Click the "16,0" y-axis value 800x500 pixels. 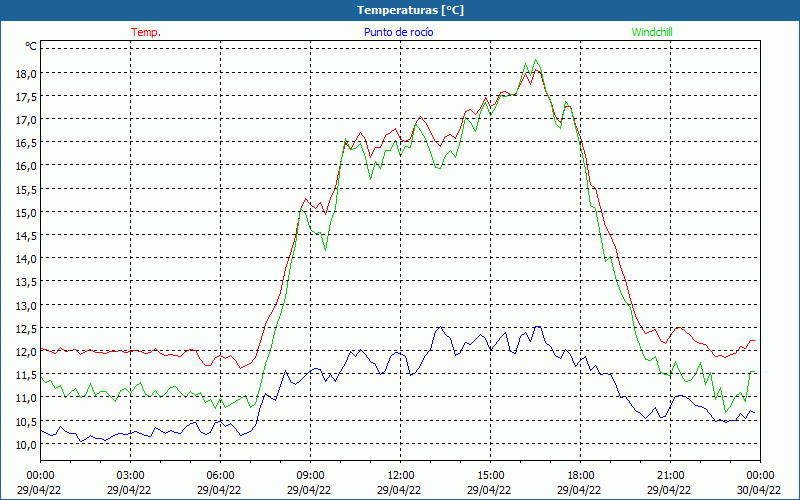27,166
